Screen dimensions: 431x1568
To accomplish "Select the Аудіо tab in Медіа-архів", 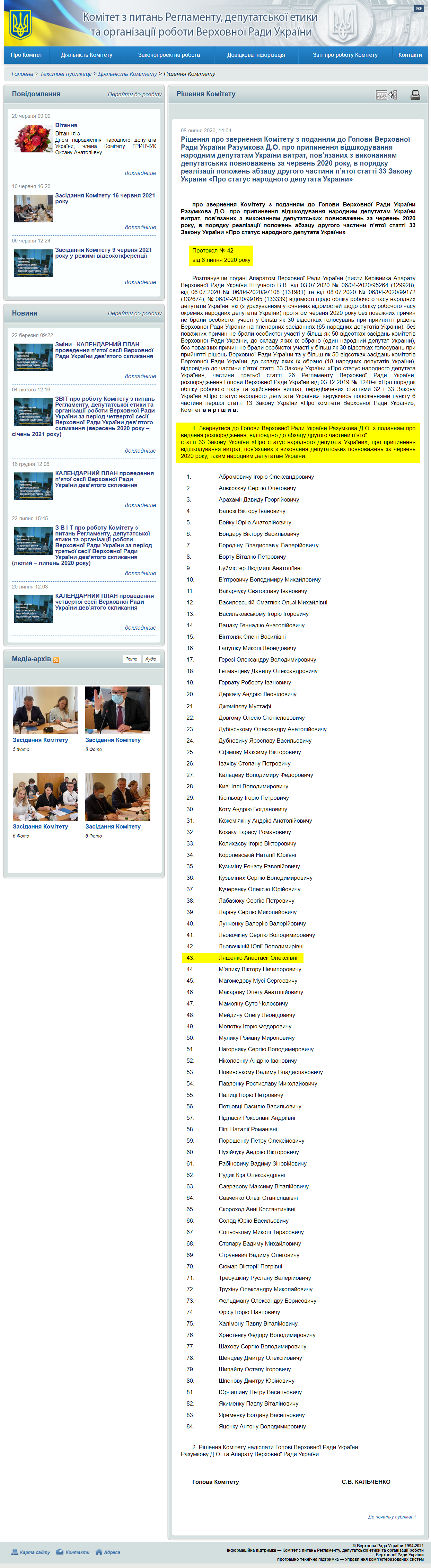I will [x=151, y=659].
